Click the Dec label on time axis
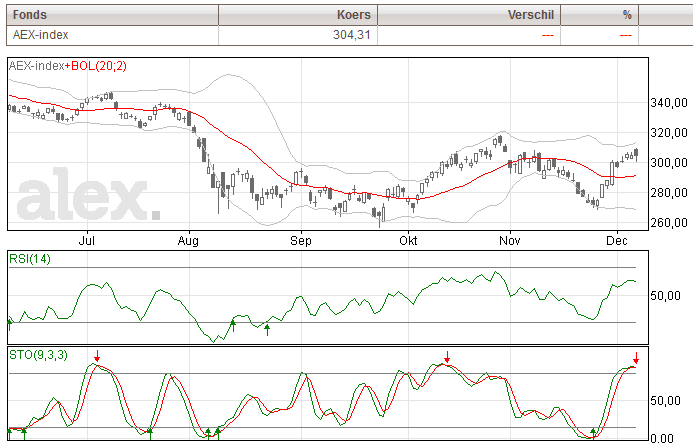Screen dimensions: 693x448 pos(617,241)
